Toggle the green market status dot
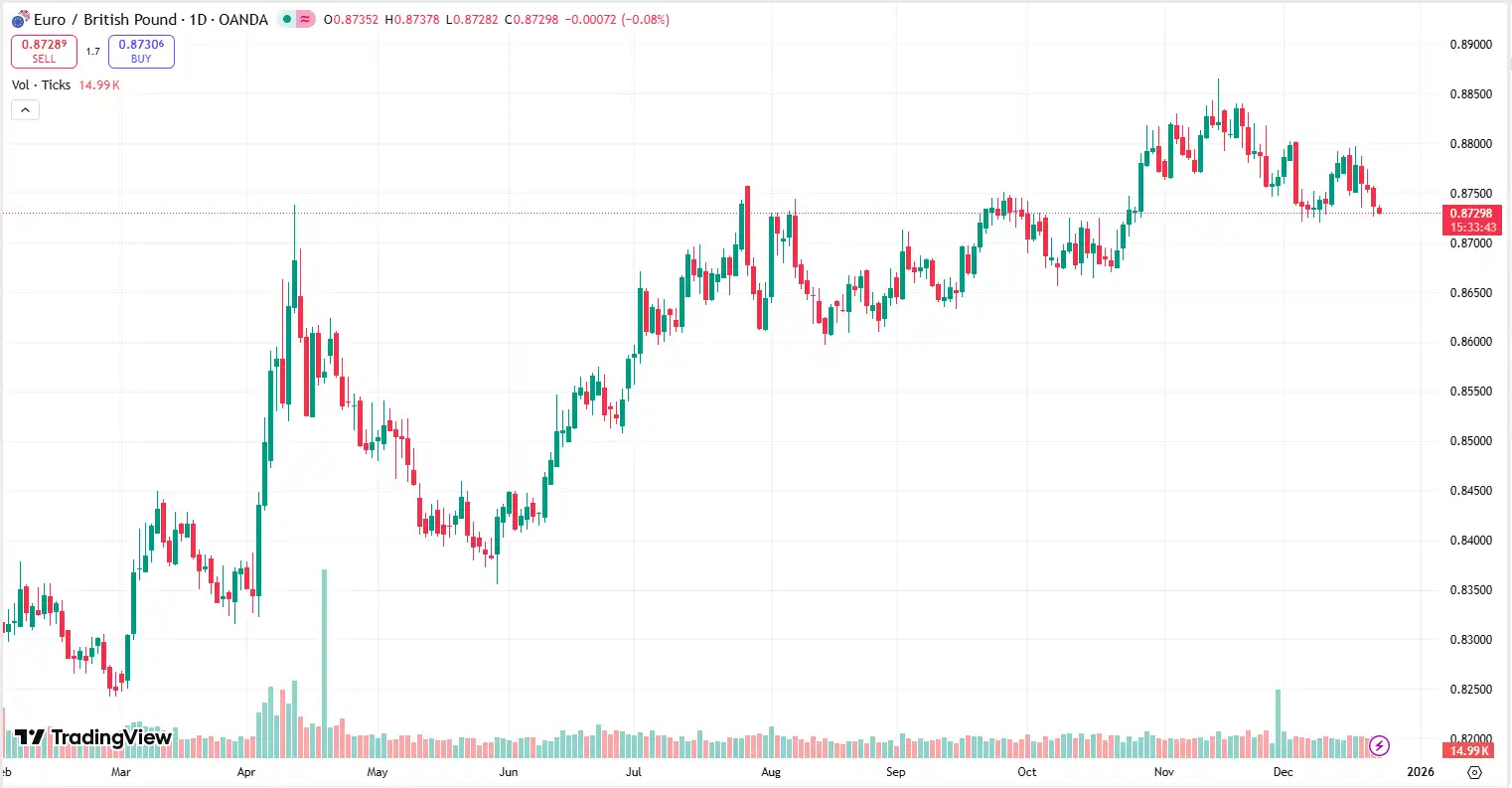The height and width of the screenshot is (788, 1512). (x=285, y=19)
